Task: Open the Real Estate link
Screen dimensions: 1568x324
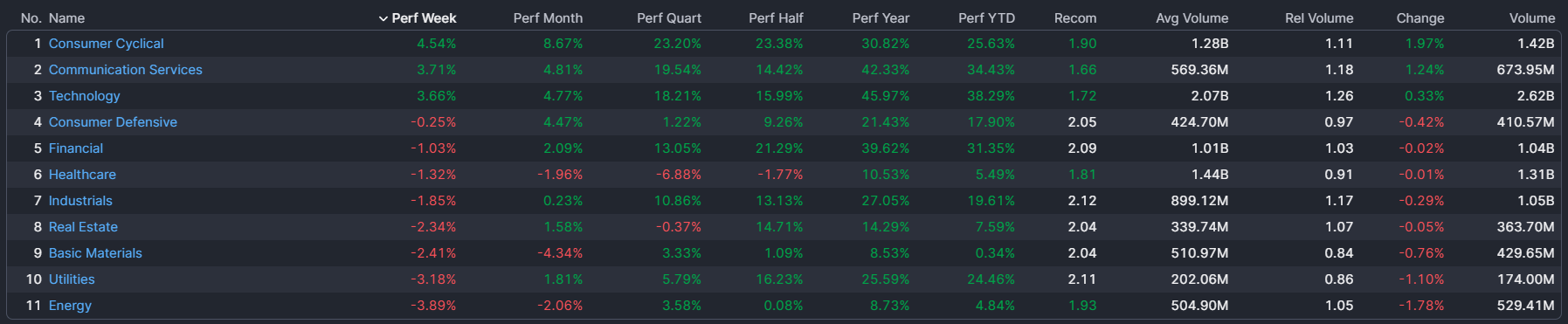Action: [83, 227]
